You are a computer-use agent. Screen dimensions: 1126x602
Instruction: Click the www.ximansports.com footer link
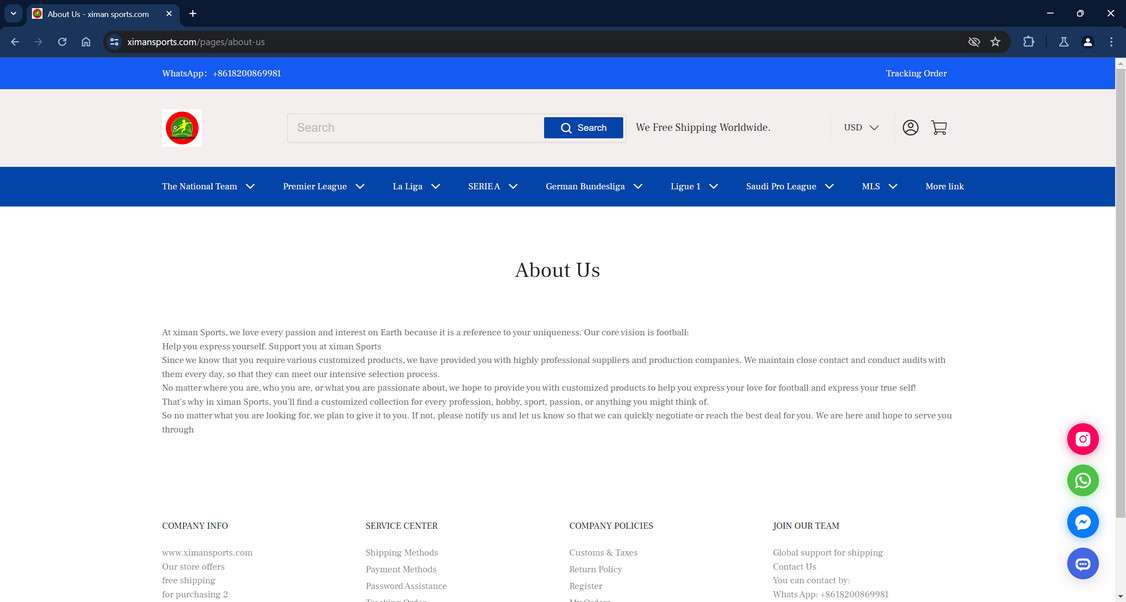(x=207, y=553)
